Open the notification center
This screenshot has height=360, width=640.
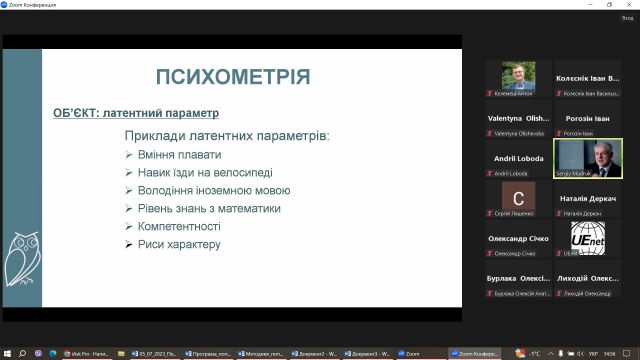(627, 353)
